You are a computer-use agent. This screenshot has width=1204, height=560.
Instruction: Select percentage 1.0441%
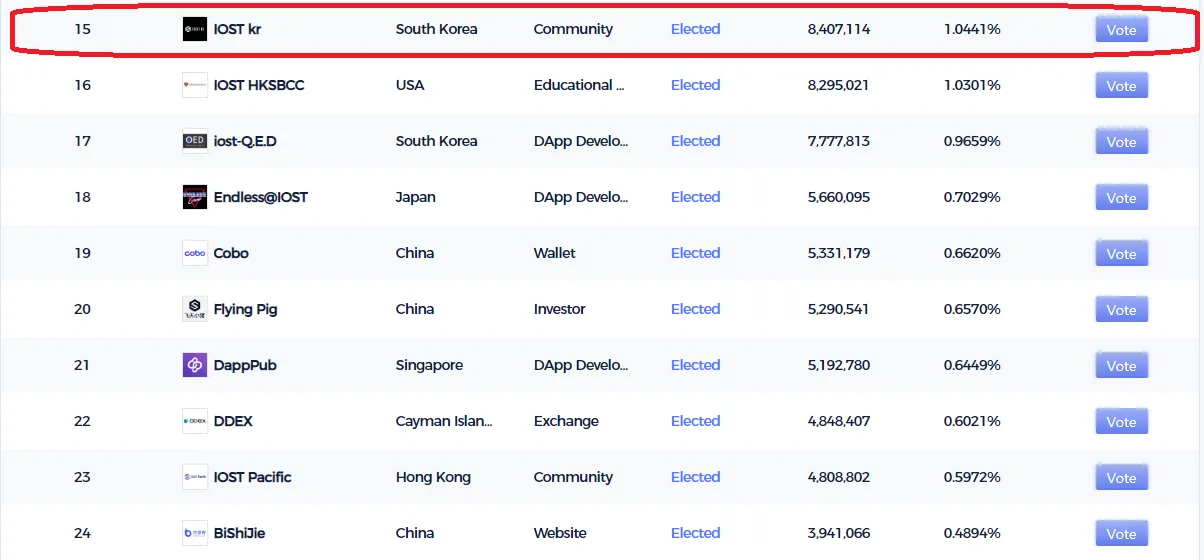(972, 29)
